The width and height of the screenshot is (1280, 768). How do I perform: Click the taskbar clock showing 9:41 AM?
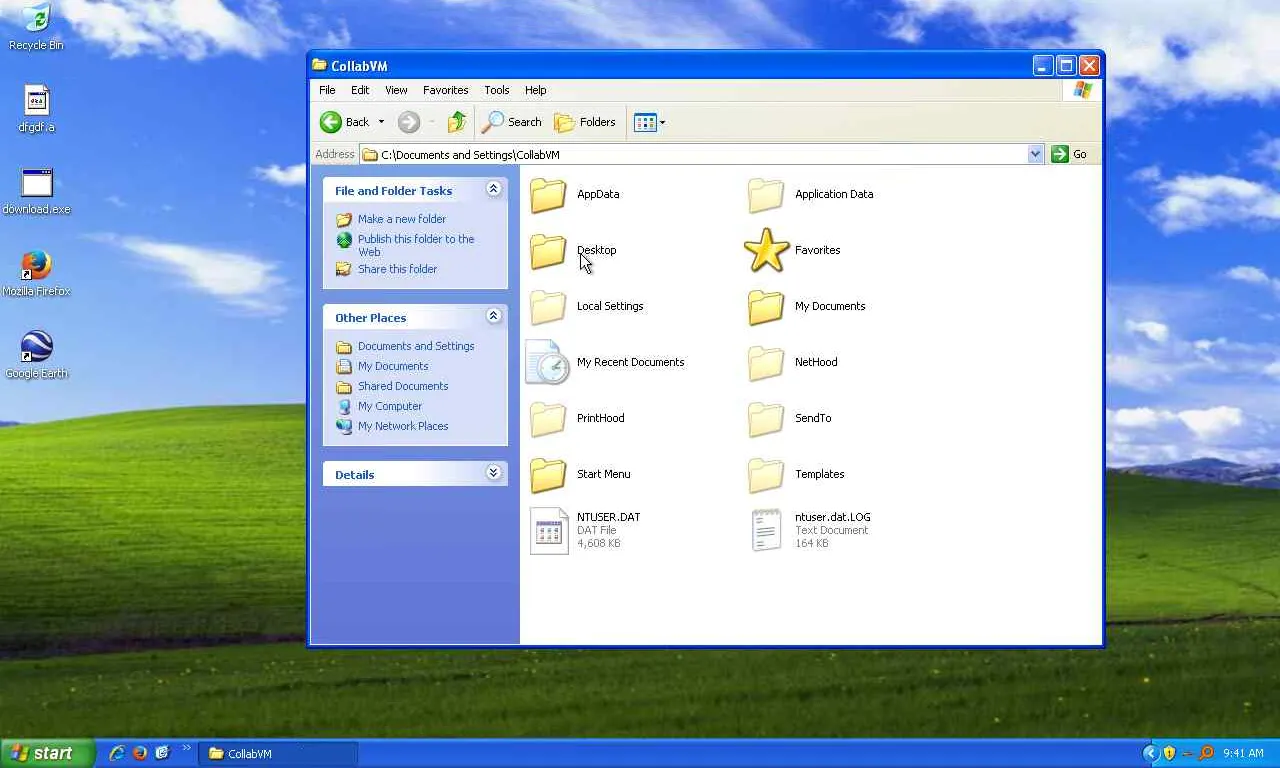1243,753
